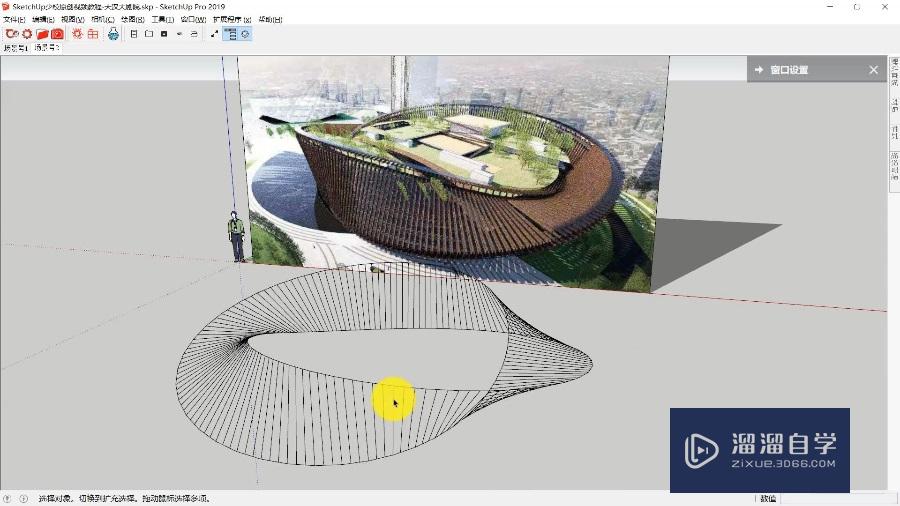Open the 相机 menu
The height and width of the screenshot is (506, 900).
[103, 19]
